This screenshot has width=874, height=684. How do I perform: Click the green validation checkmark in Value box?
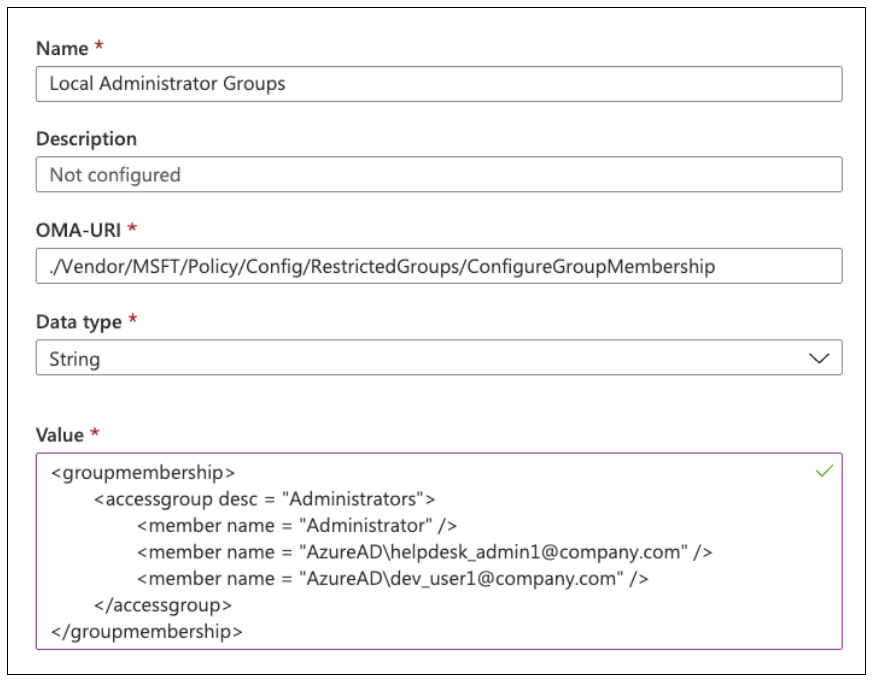(824, 471)
